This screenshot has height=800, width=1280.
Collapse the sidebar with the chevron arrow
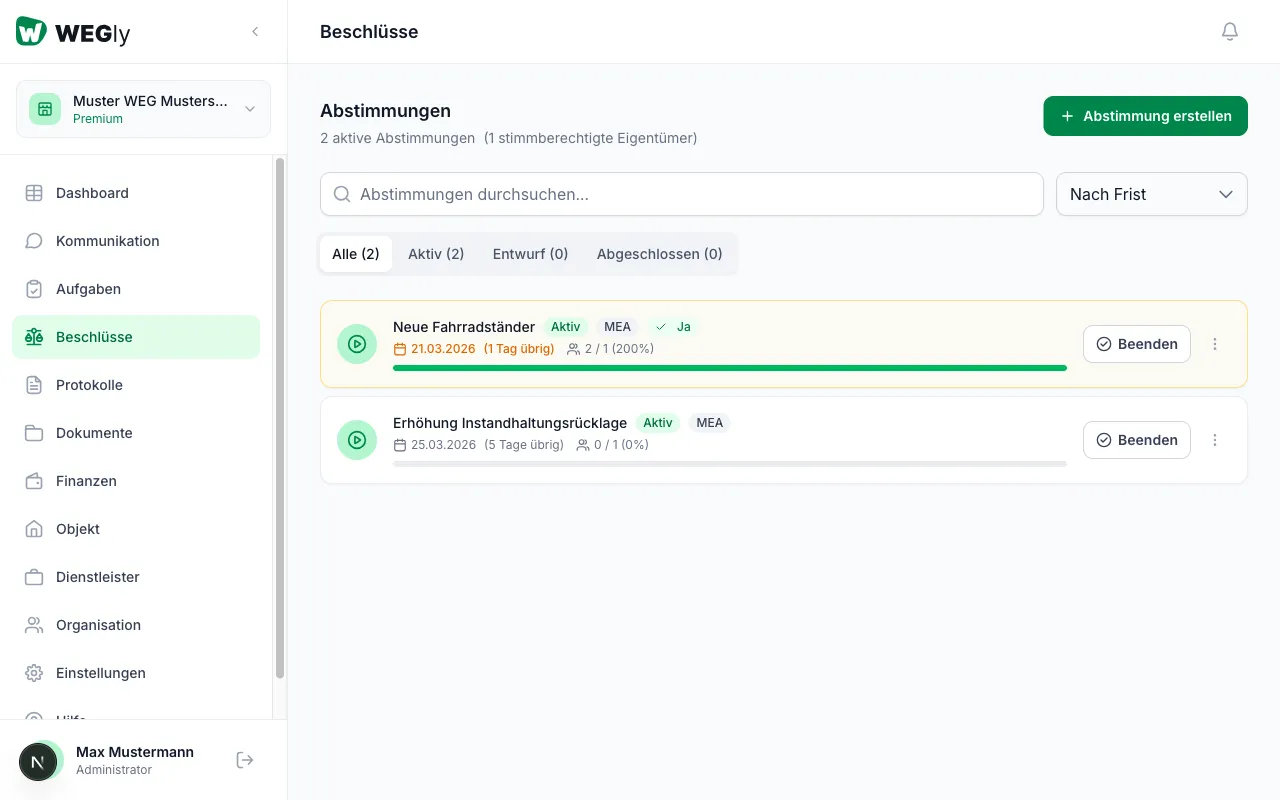[x=255, y=32]
